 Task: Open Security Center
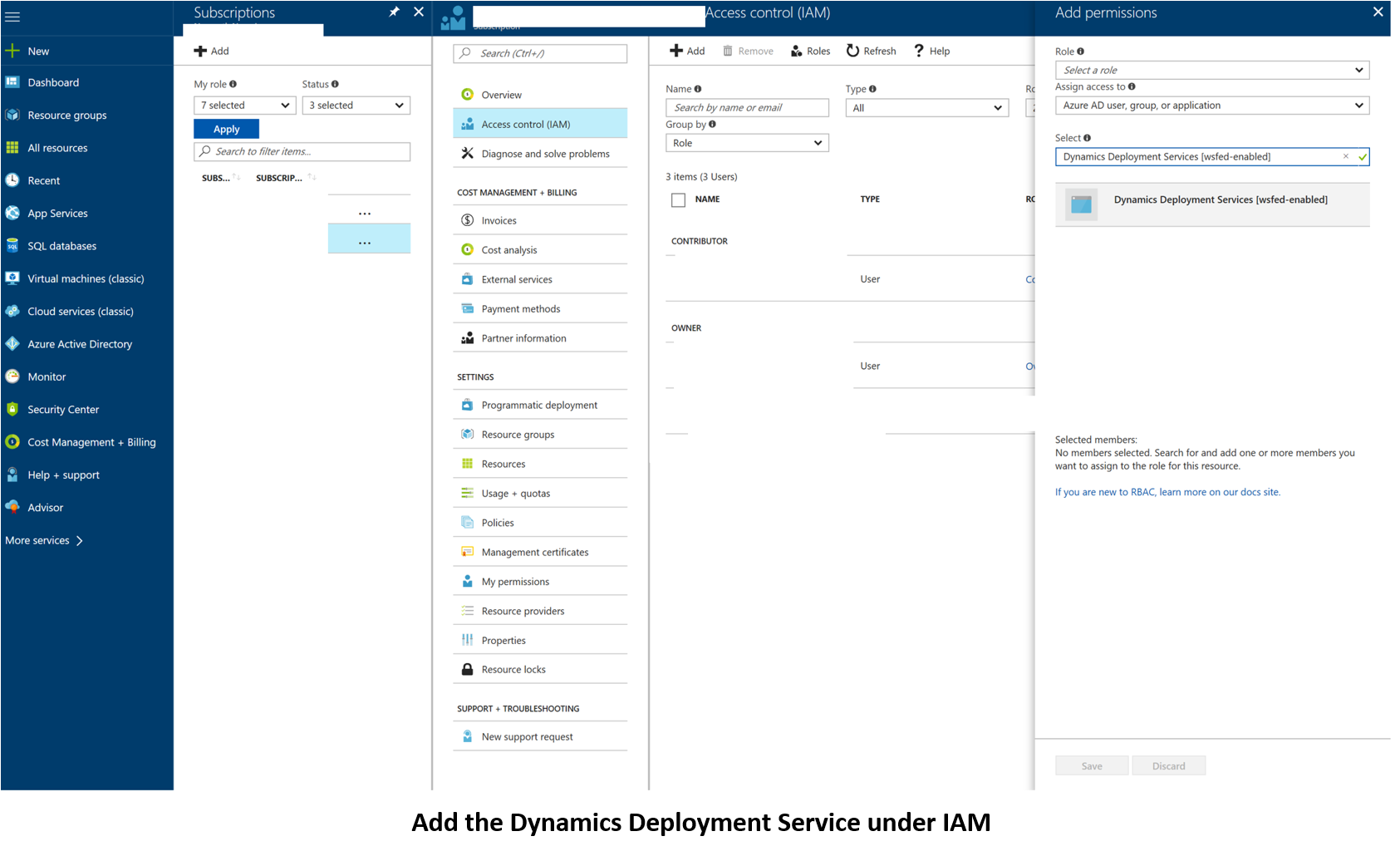63,409
